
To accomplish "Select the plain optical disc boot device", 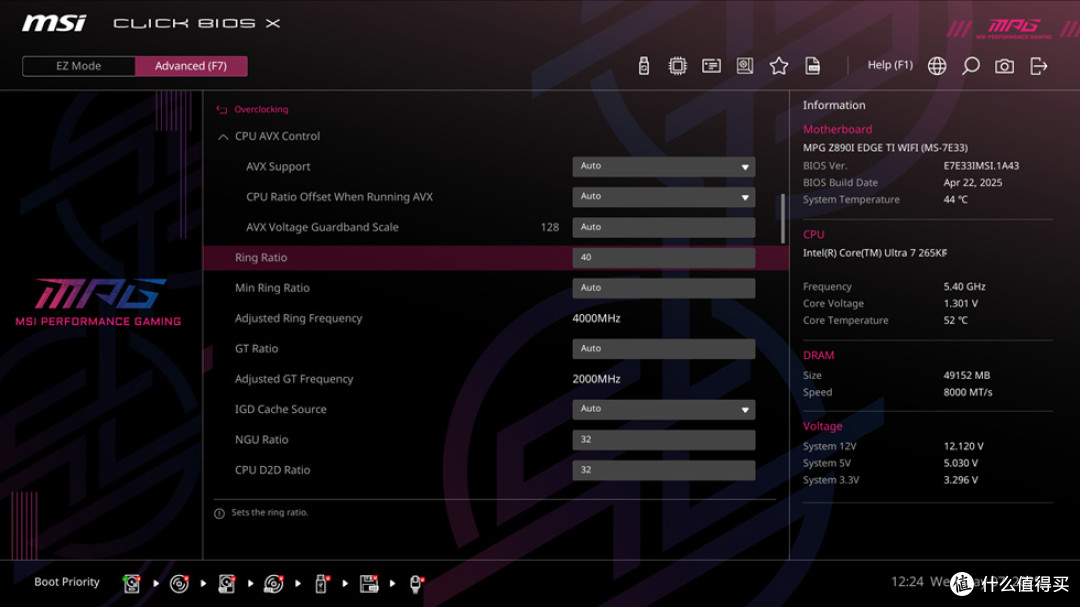I will 179,584.
